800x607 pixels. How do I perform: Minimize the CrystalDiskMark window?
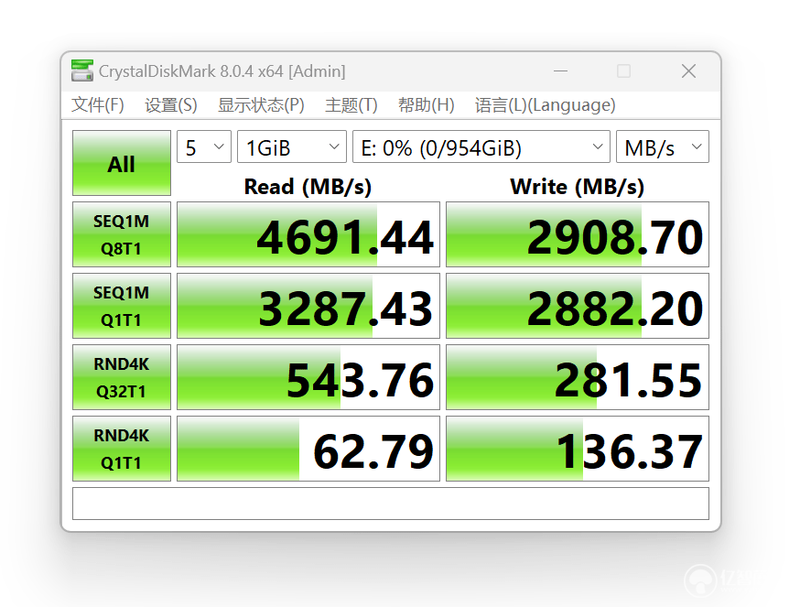point(561,71)
